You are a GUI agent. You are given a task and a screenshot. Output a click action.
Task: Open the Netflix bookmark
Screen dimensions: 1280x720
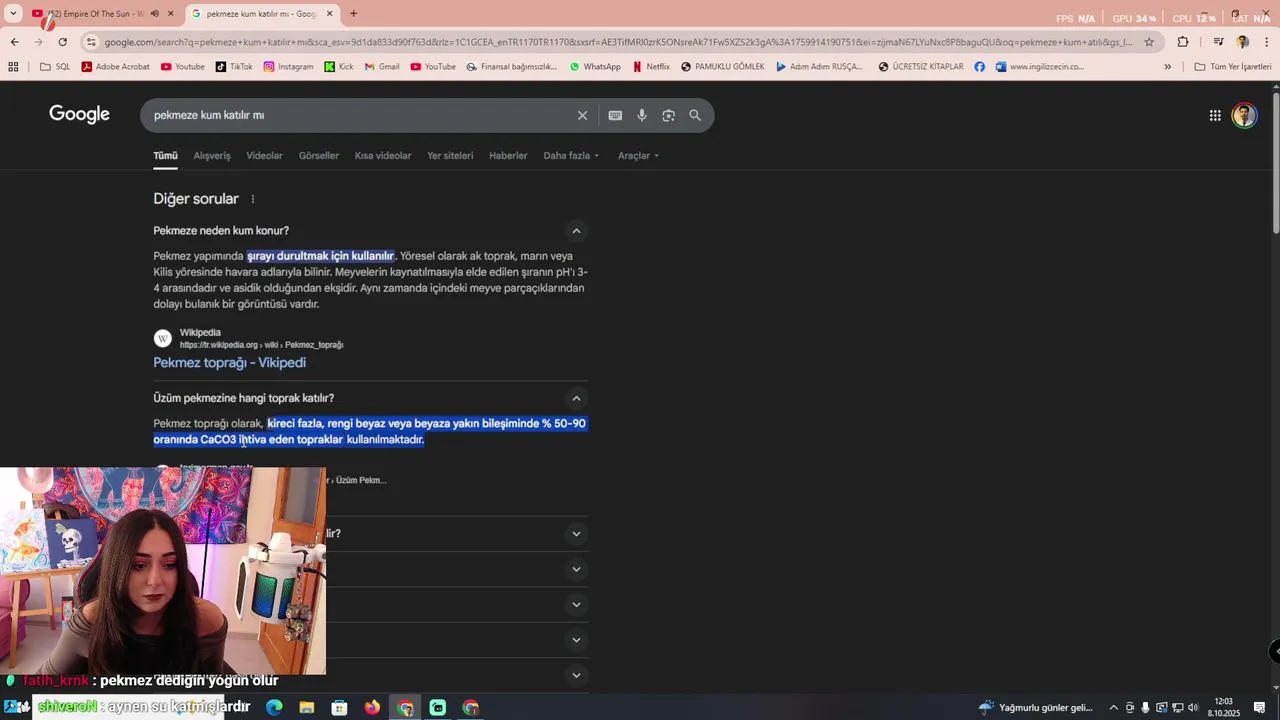(x=650, y=67)
